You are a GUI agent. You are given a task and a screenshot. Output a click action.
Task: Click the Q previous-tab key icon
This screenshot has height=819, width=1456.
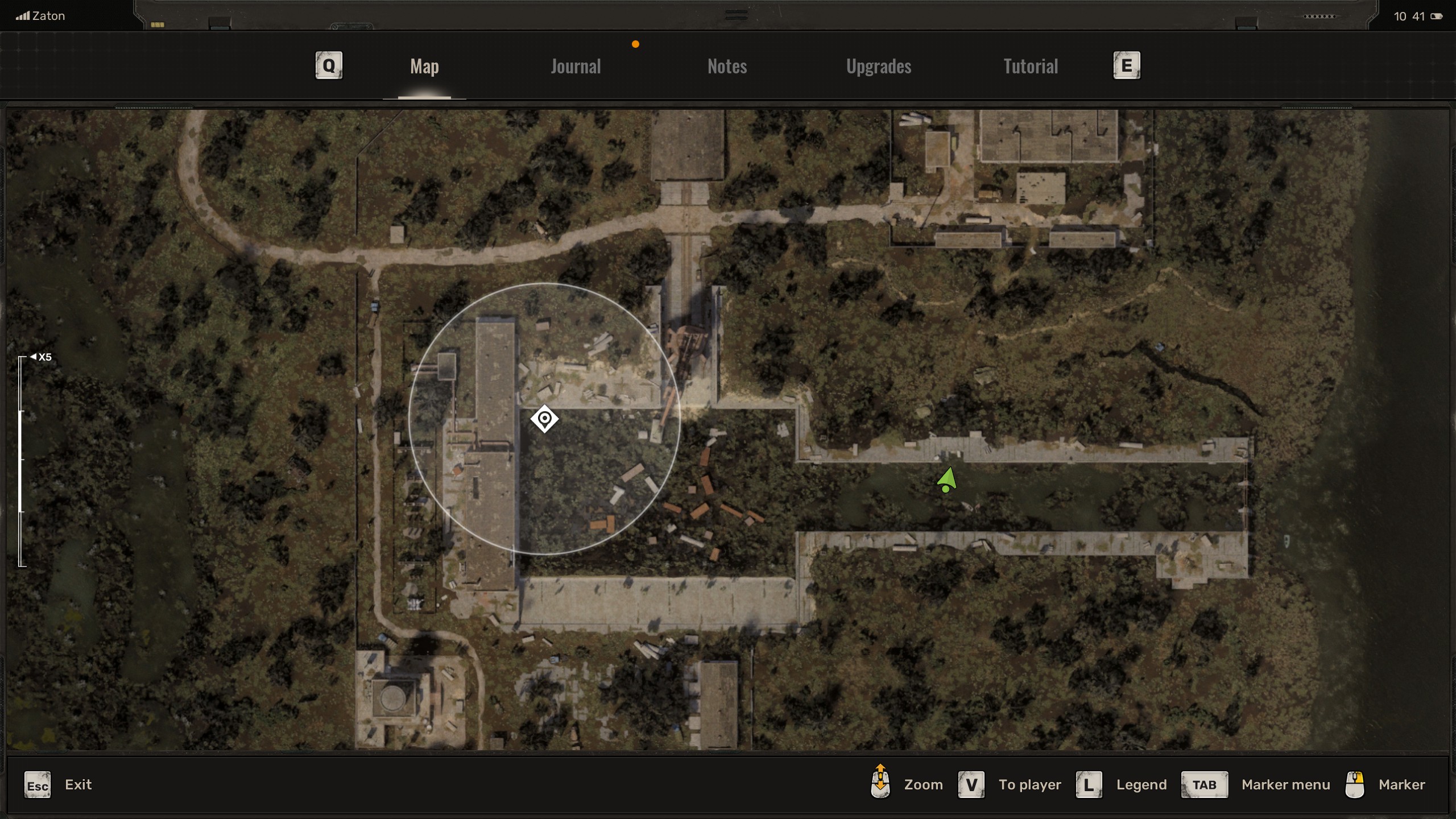click(x=329, y=66)
